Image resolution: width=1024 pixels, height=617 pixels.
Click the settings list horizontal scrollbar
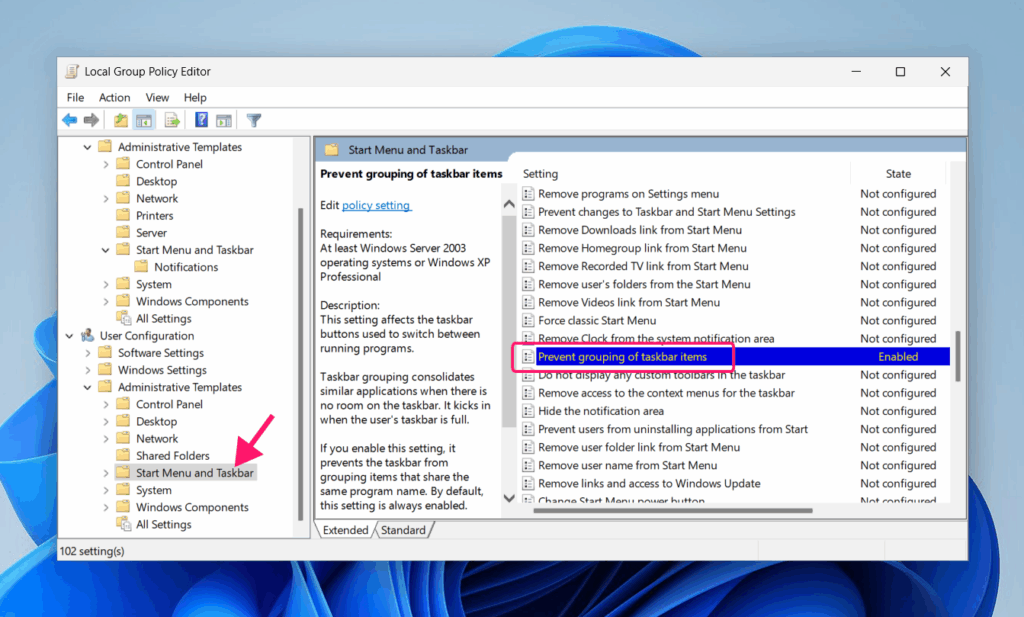coord(673,511)
